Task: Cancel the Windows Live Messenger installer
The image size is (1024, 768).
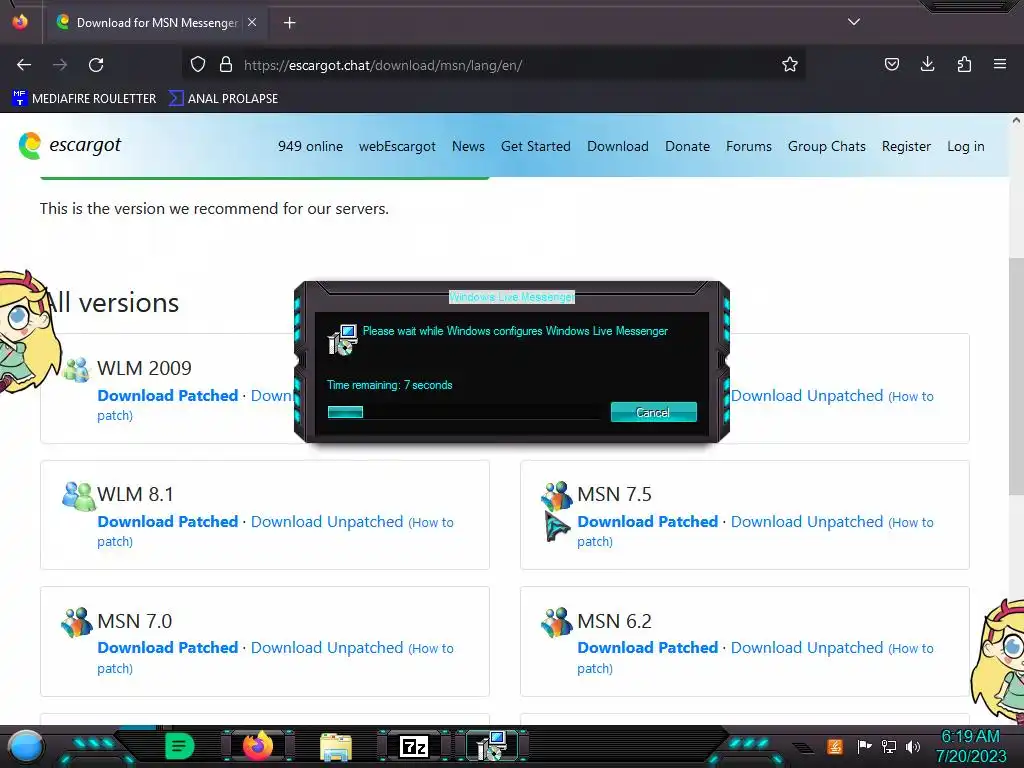Action: click(x=653, y=412)
